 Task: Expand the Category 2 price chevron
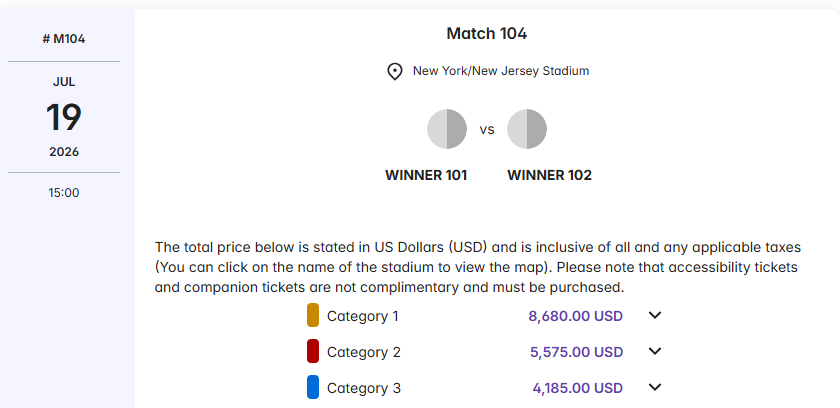655,352
